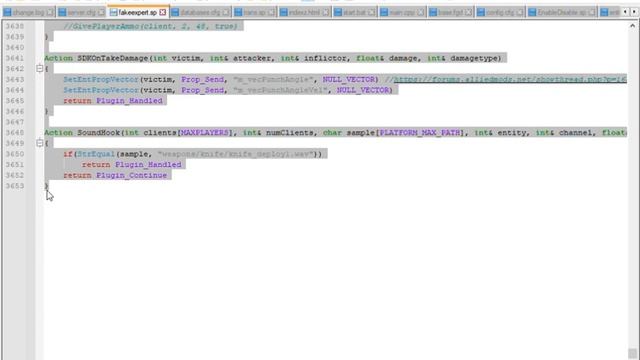This screenshot has height=360, width=640.
Task: Click PLATFORM_MAX_PATH in SoundHook signature
Action: point(420,133)
